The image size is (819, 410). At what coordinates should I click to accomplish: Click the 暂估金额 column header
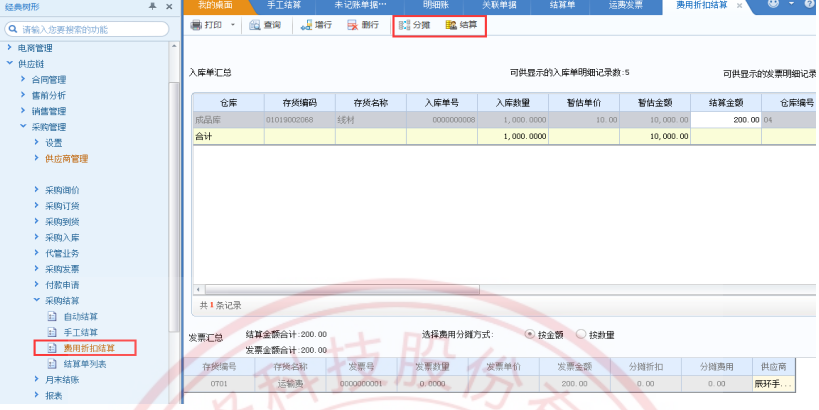[x=655, y=103]
